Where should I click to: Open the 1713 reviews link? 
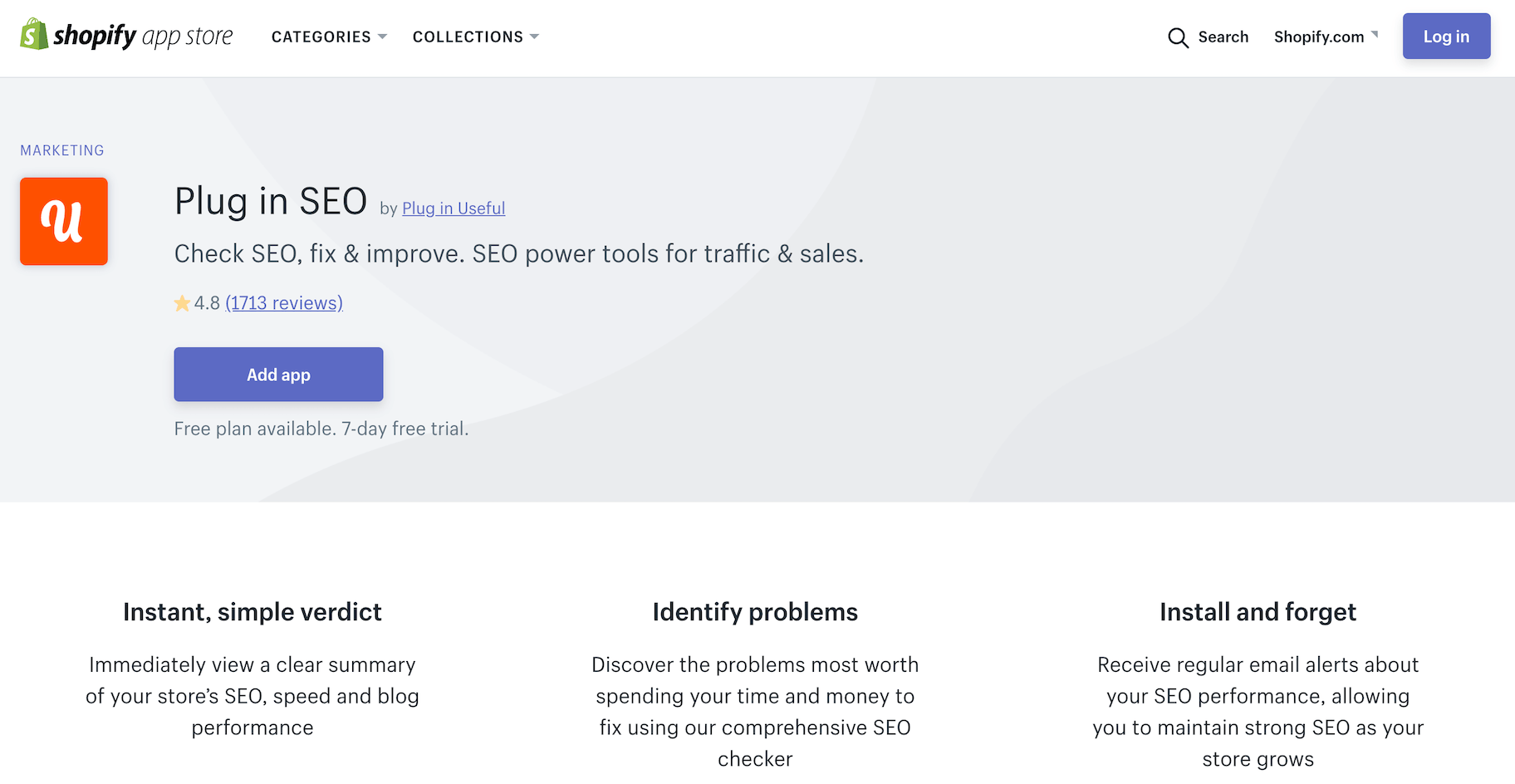(284, 302)
